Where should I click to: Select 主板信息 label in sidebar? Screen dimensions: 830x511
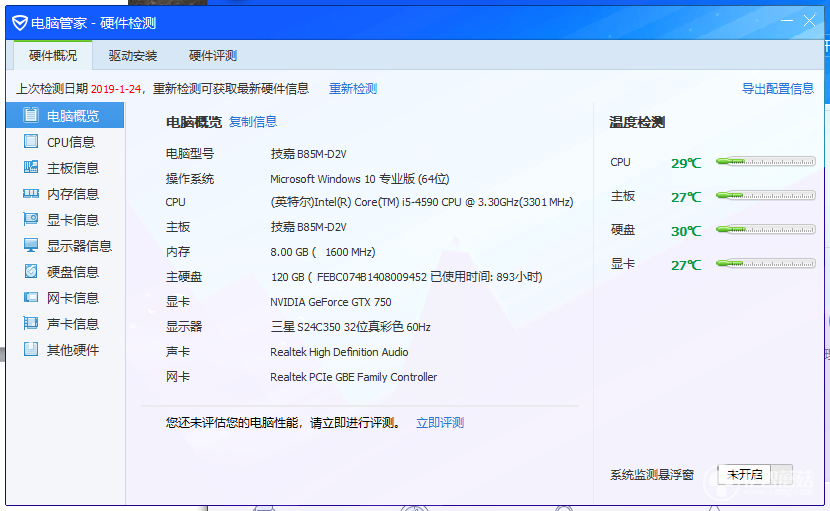[x=73, y=168]
